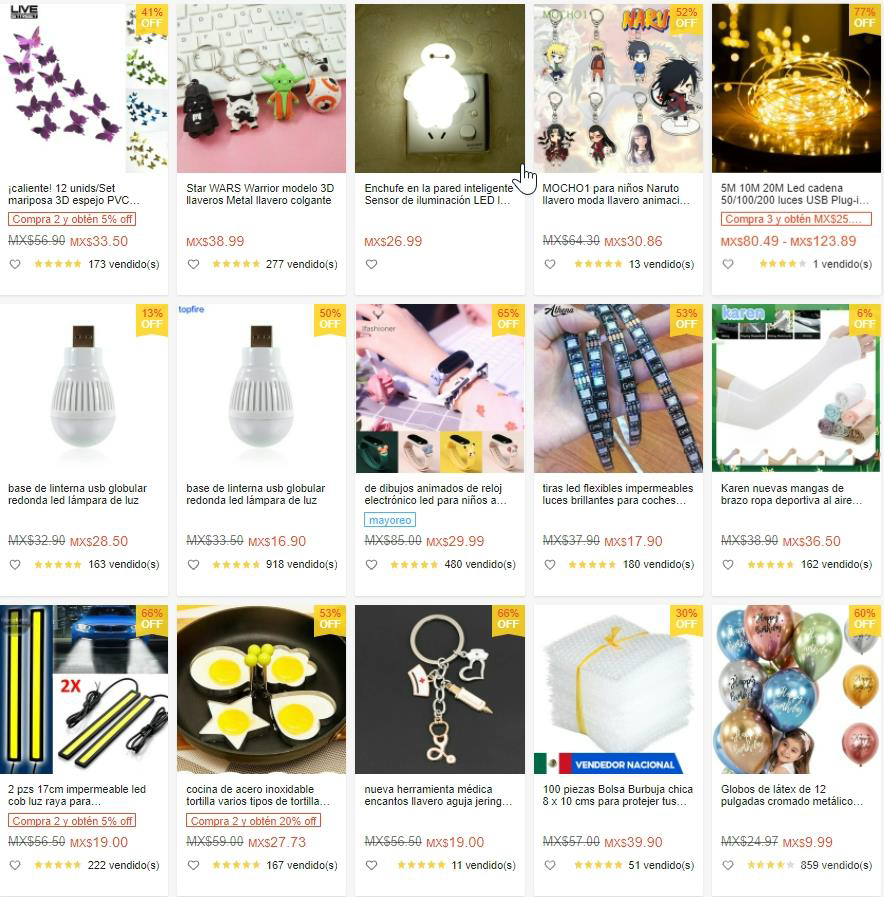Heart the Karen mangas de brazo product
884x897 pixels.
728,565
